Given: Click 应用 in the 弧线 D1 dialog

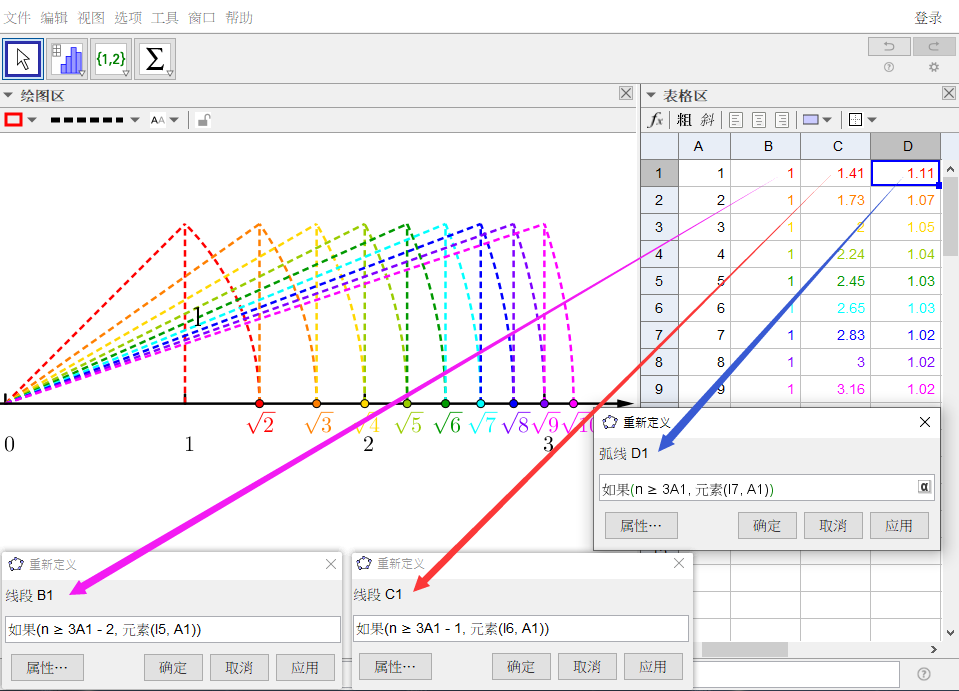Looking at the screenshot, I should [x=899, y=525].
